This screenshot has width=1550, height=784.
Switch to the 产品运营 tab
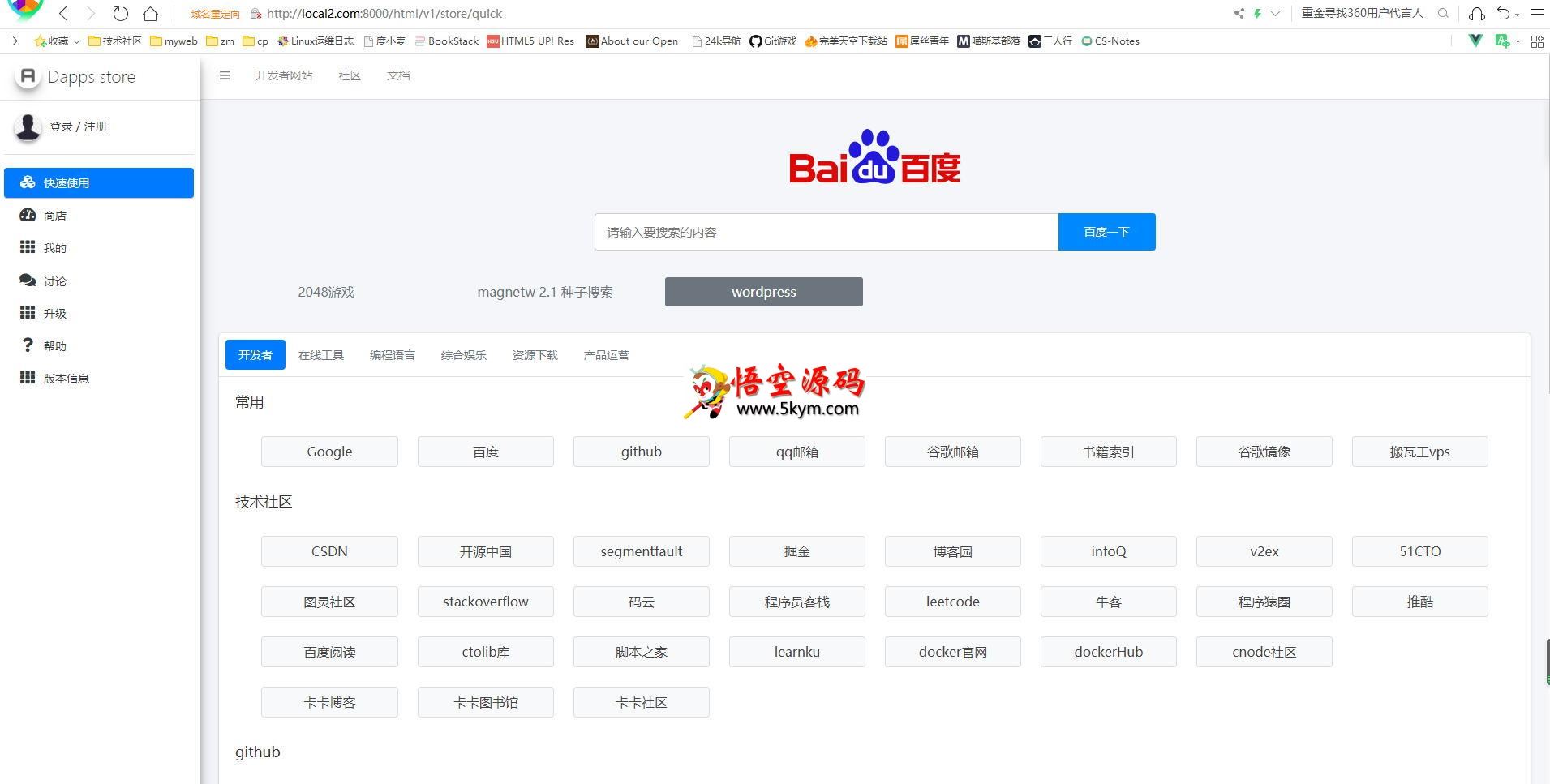point(607,354)
